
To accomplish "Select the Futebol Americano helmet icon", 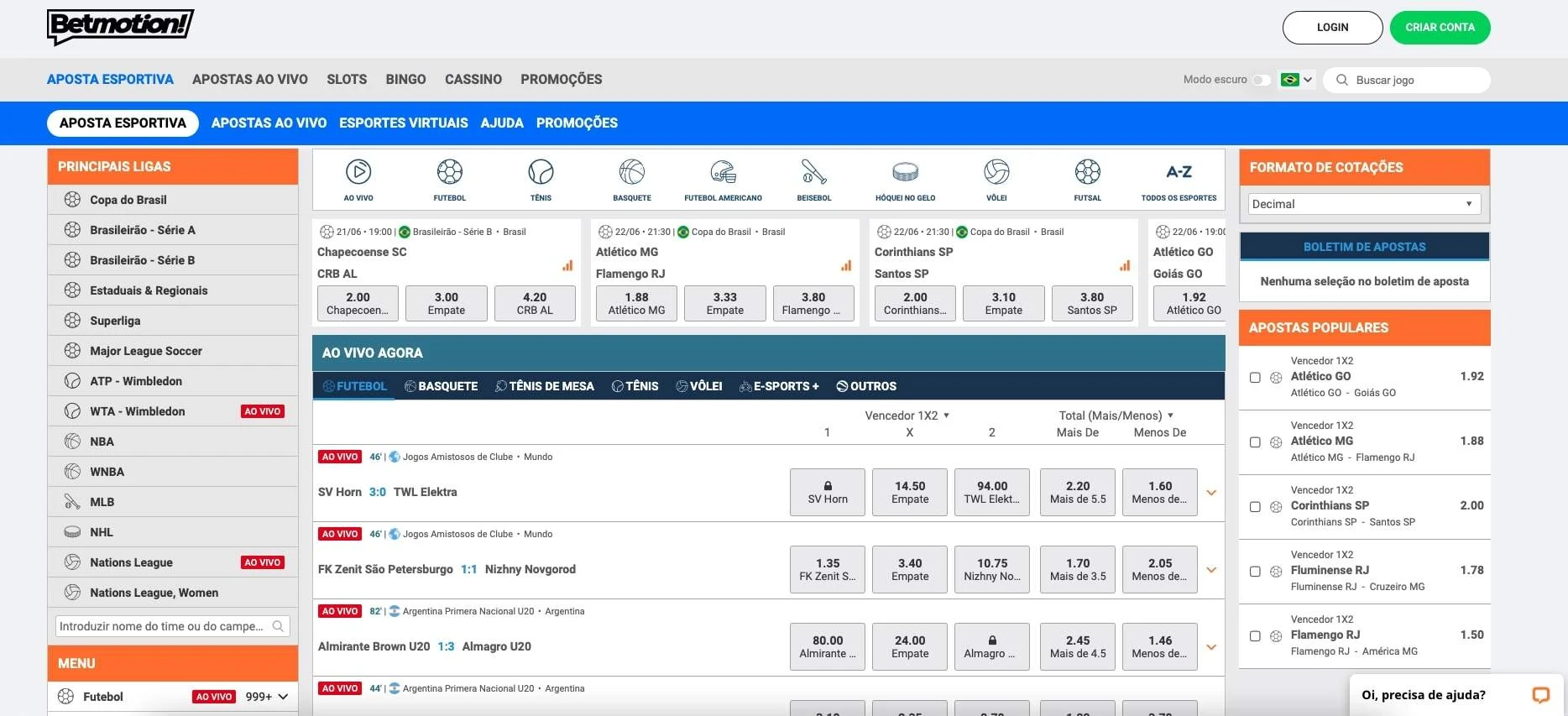I will [723, 172].
